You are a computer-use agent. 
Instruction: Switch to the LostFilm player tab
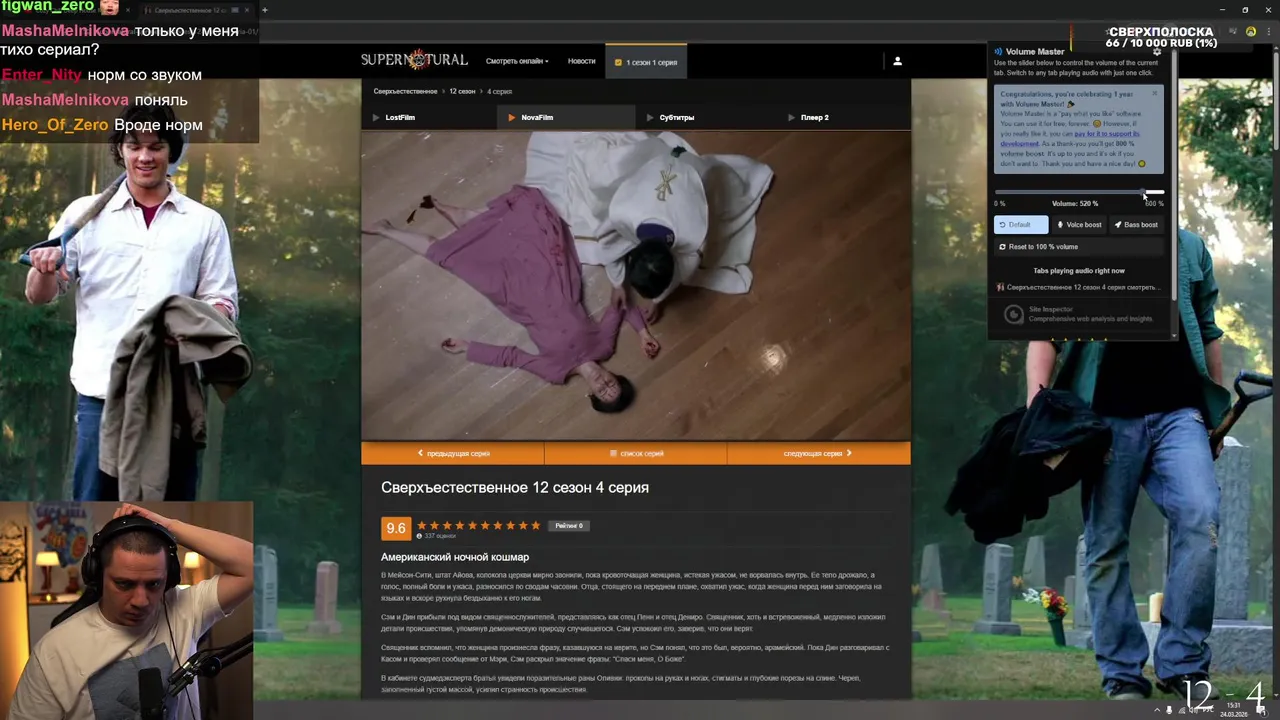pos(429,117)
